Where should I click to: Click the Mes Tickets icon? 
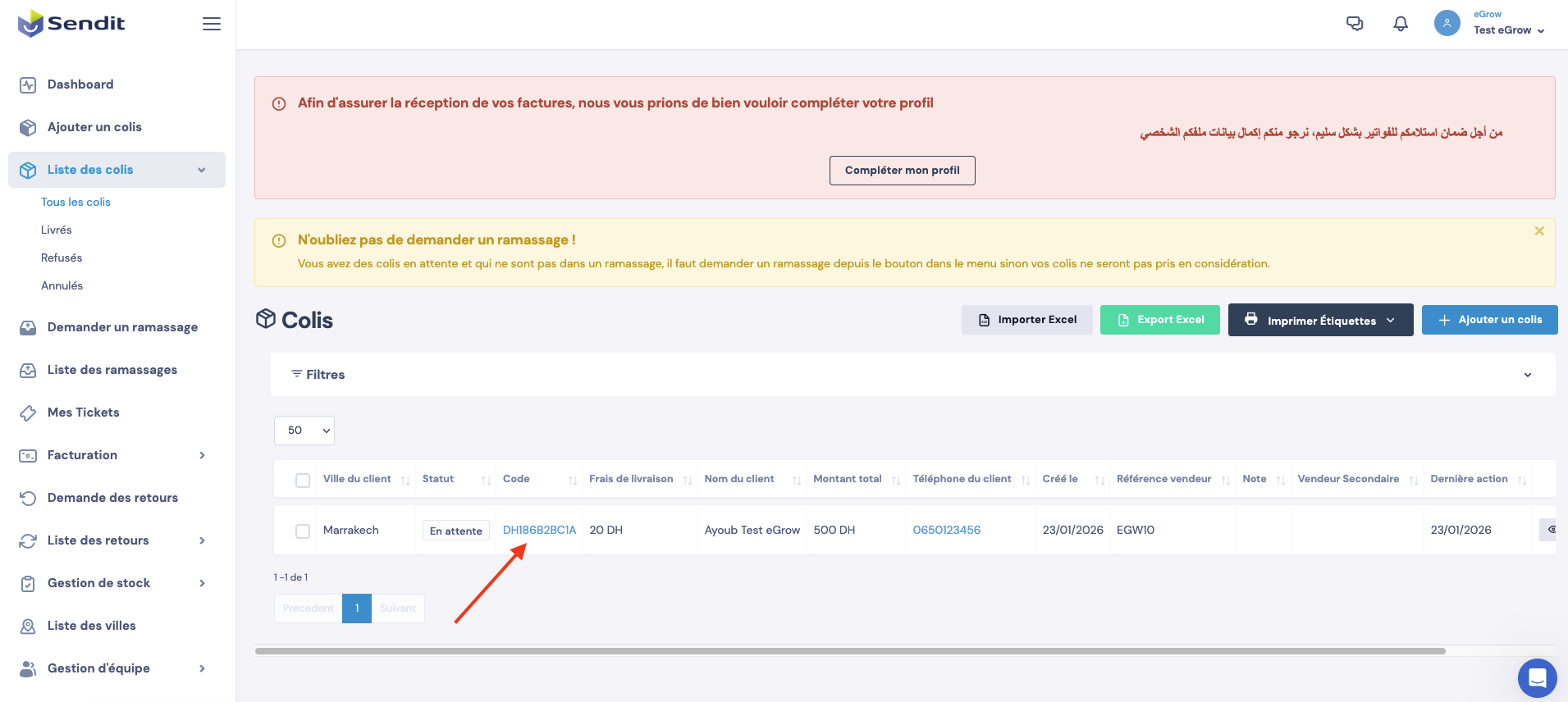click(x=28, y=413)
